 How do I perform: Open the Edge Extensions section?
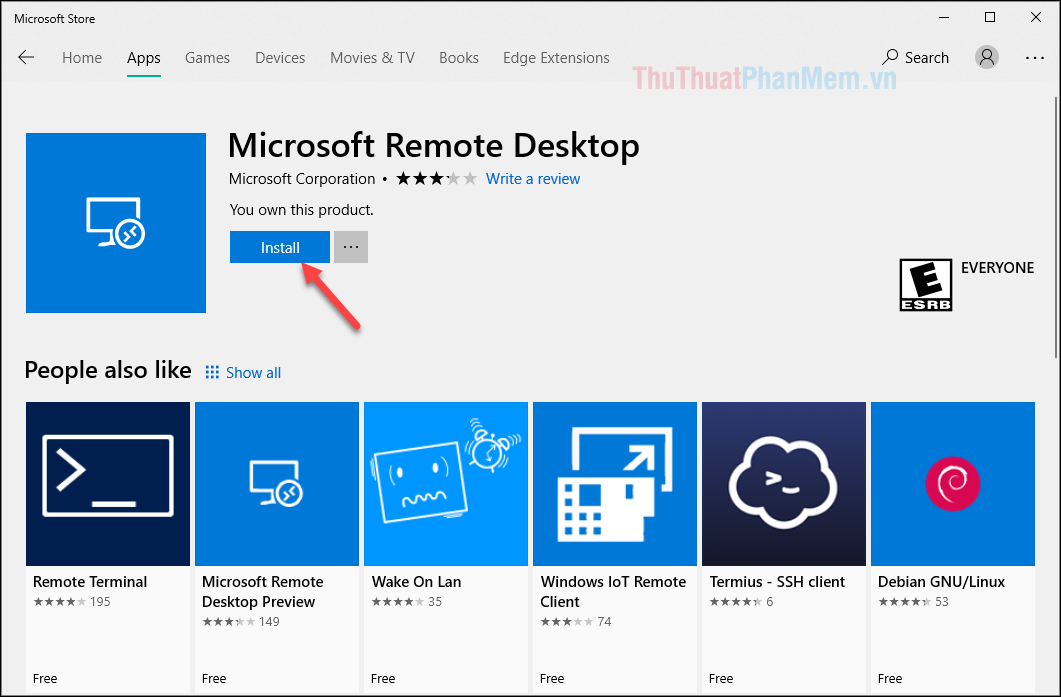click(556, 57)
